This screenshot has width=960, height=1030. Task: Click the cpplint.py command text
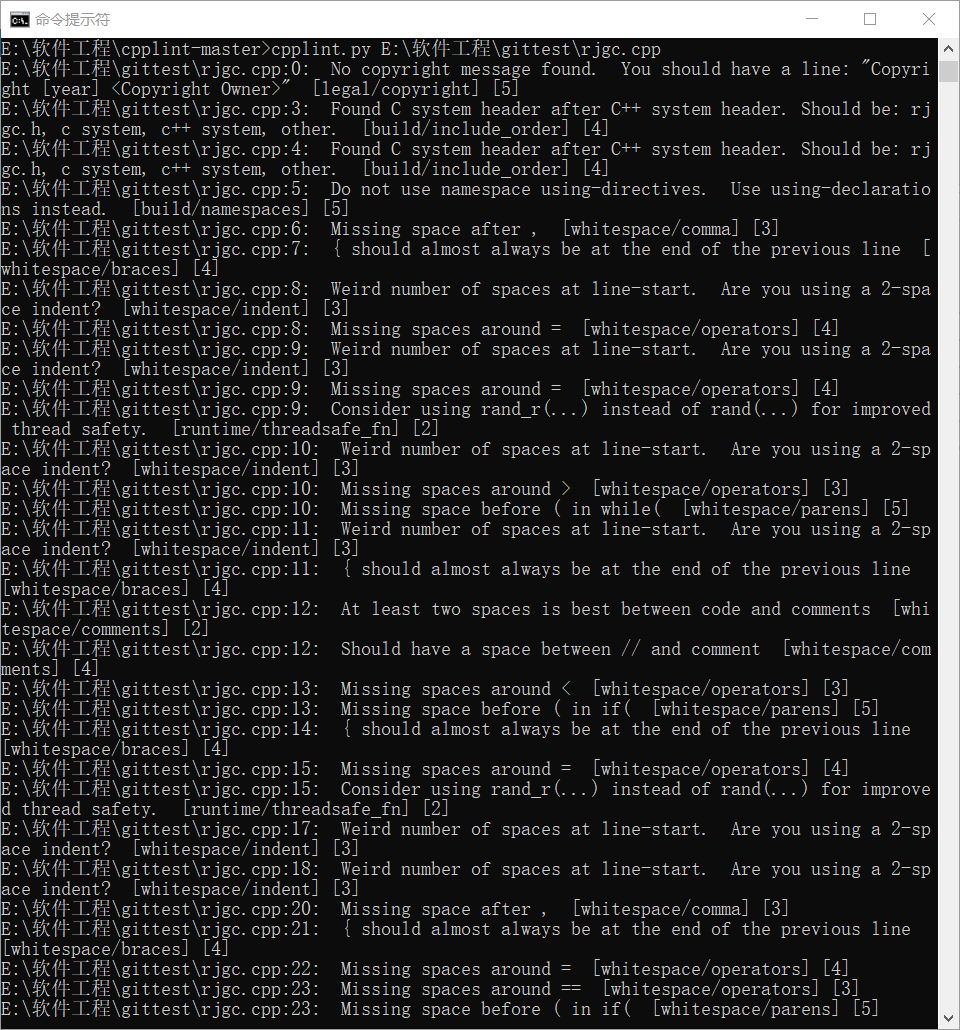click(321, 49)
